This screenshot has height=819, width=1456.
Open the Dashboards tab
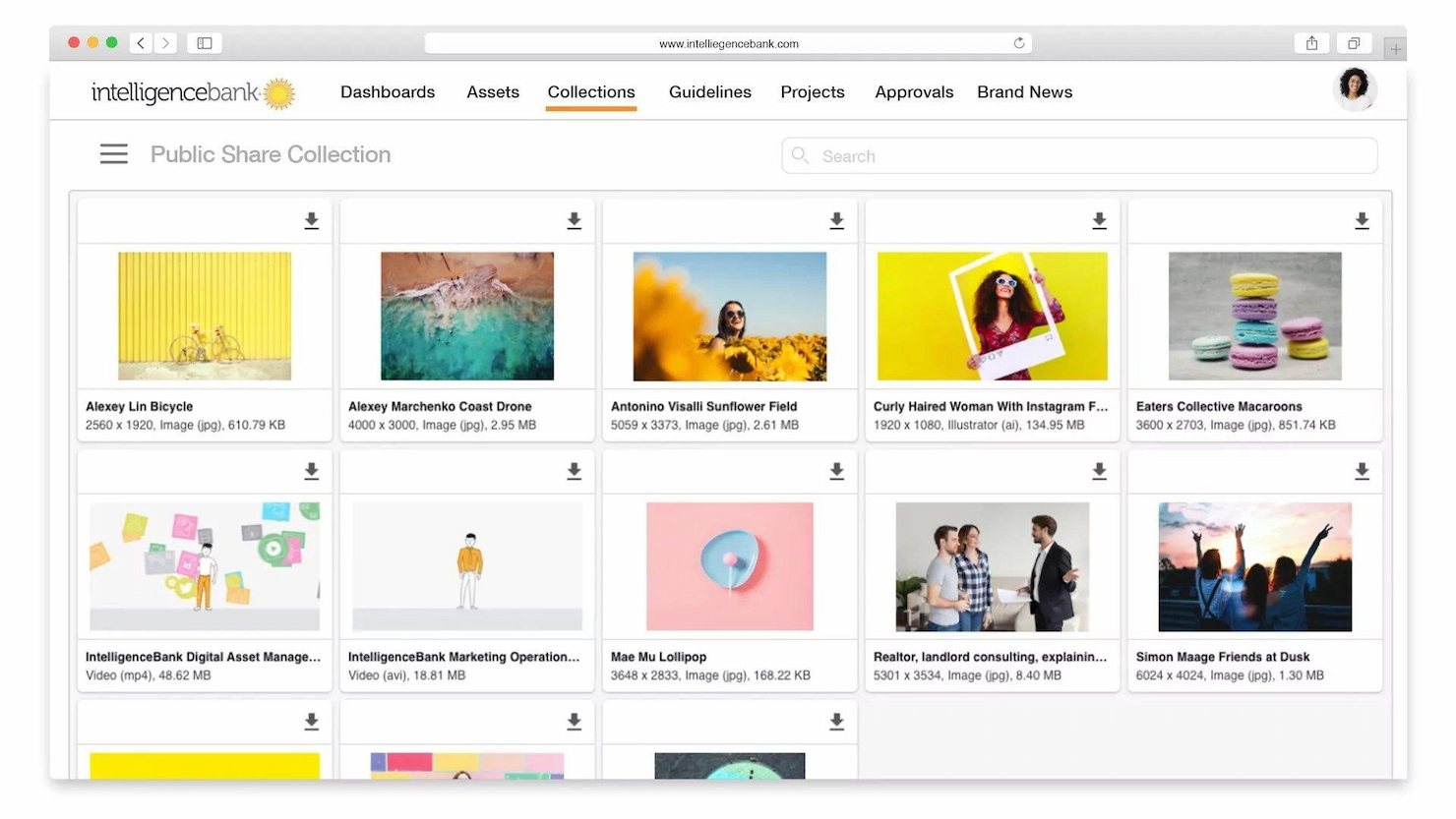tap(388, 92)
